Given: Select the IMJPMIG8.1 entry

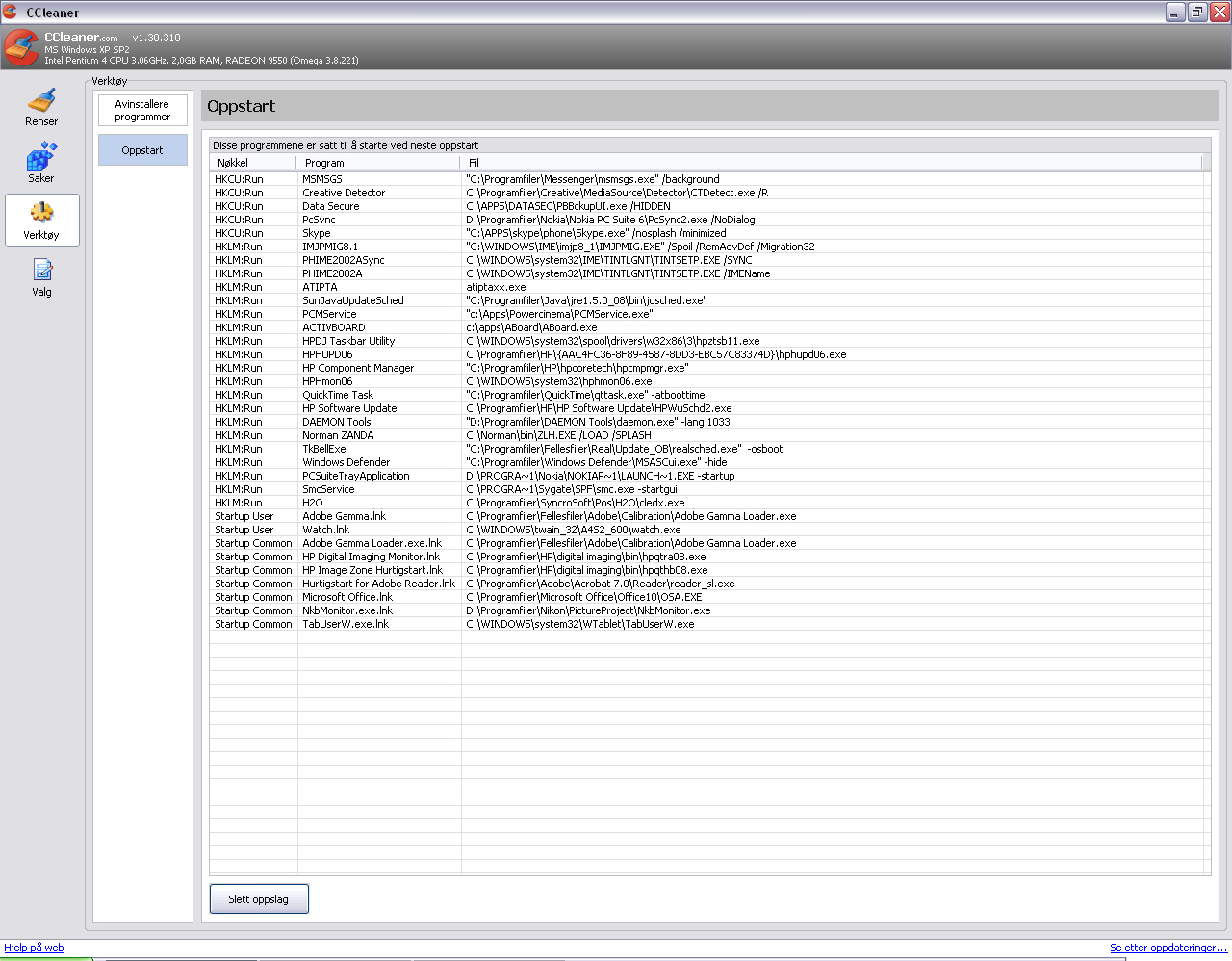Looking at the screenshot, I should tap(709, 247).
